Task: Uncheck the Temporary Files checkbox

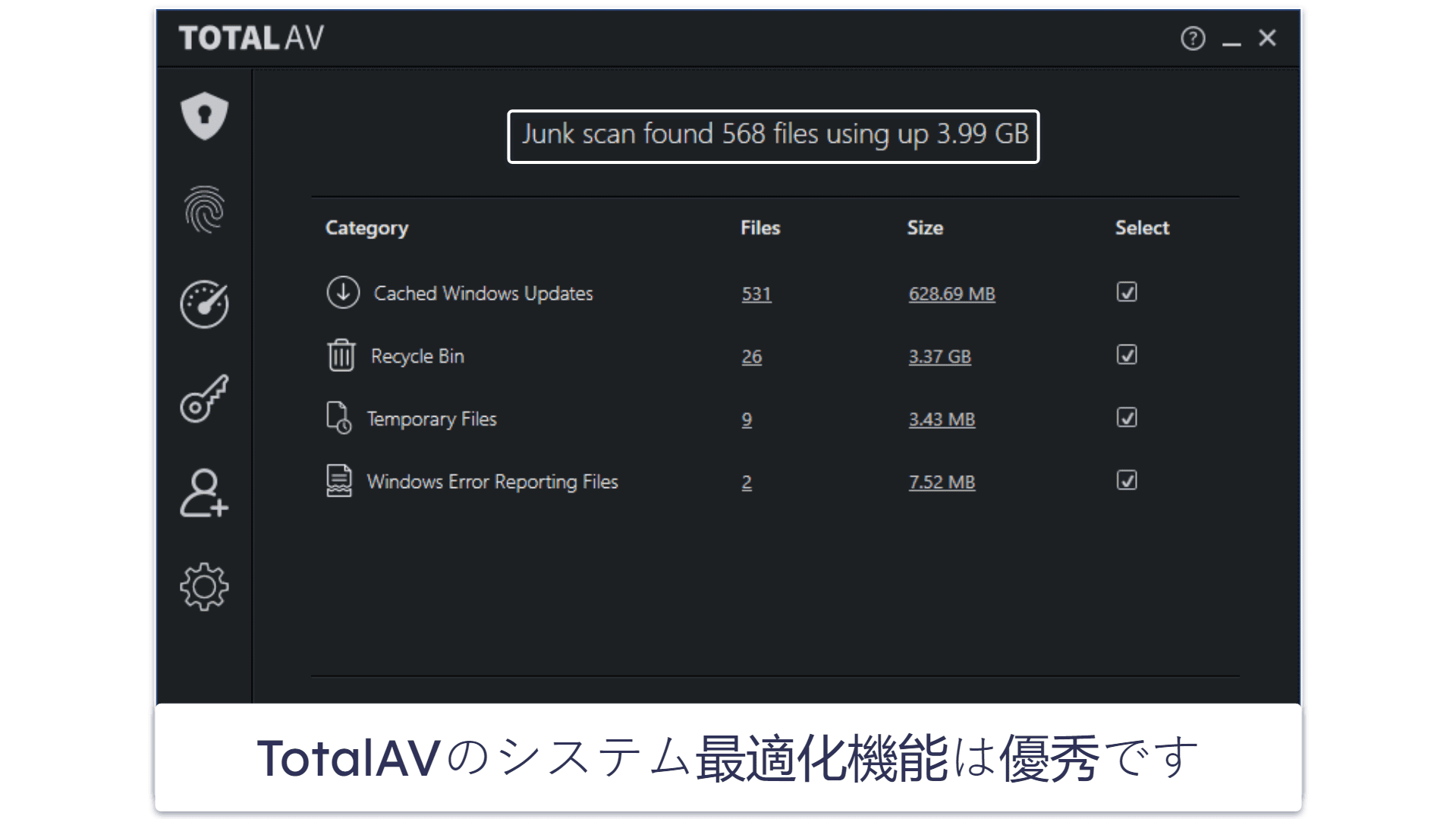Action: (1127, 418)
